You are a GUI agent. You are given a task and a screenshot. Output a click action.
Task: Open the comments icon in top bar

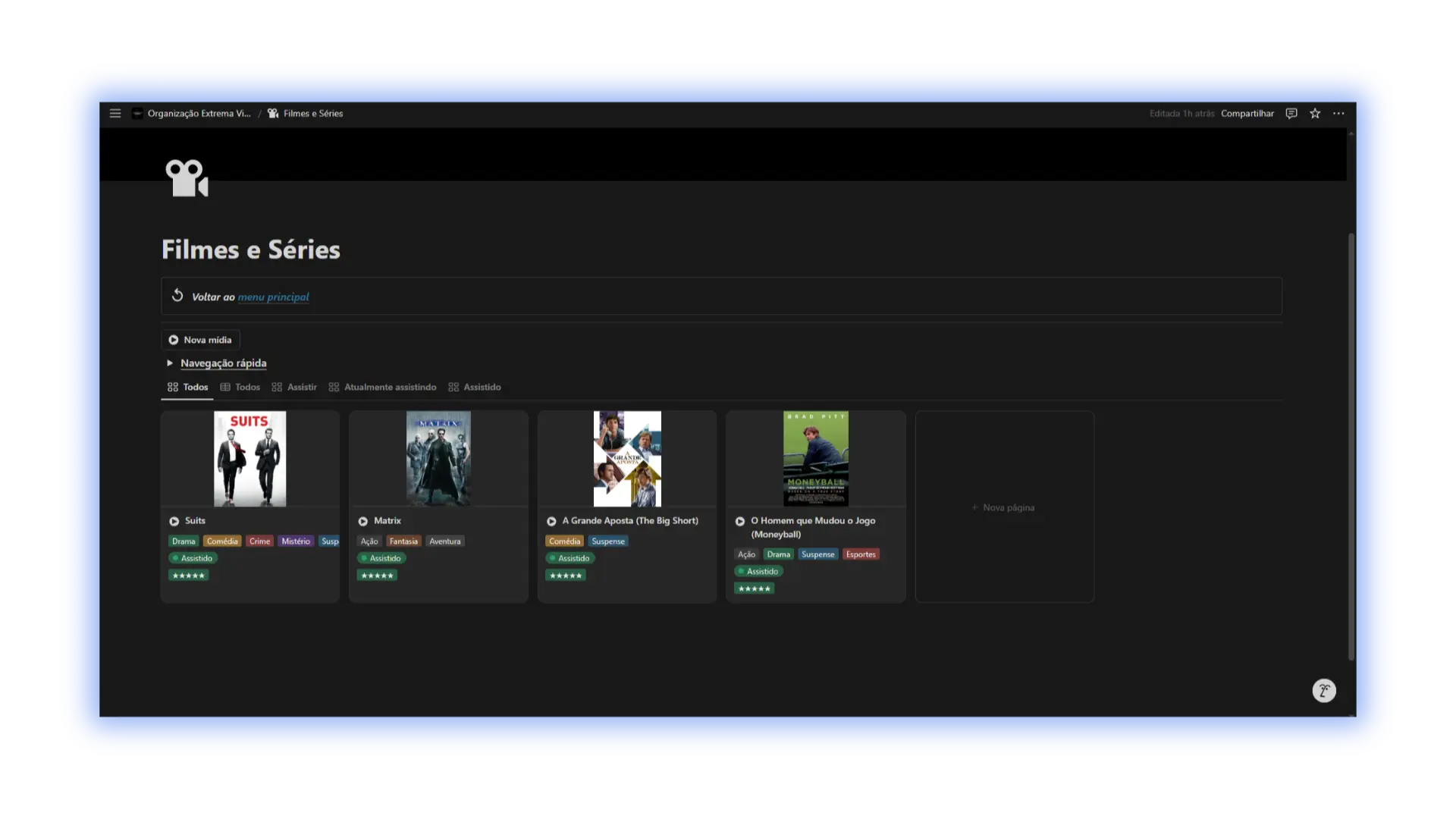[1291, 113]
